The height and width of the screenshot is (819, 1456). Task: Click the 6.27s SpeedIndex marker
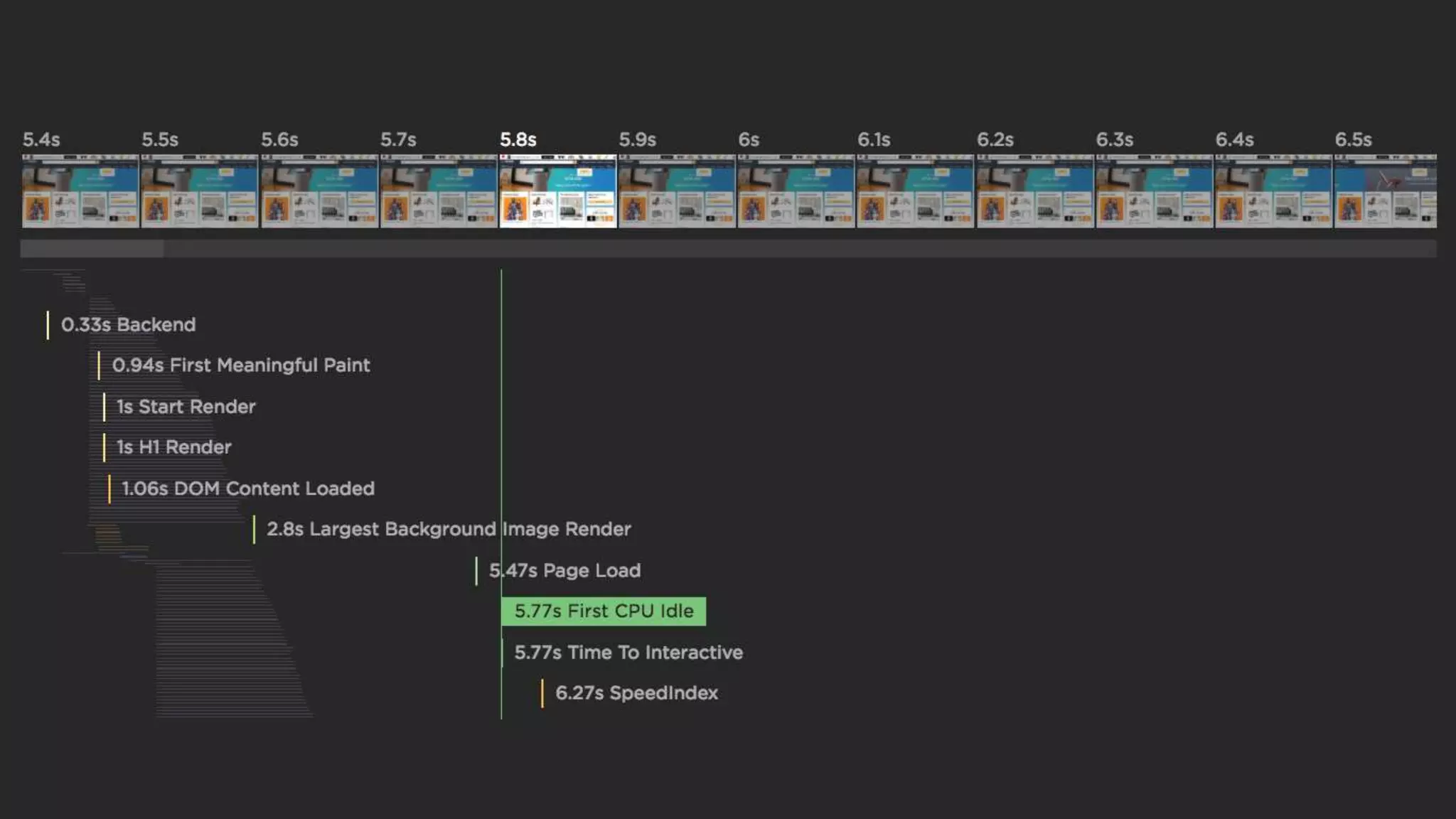[x=636, y=693]
